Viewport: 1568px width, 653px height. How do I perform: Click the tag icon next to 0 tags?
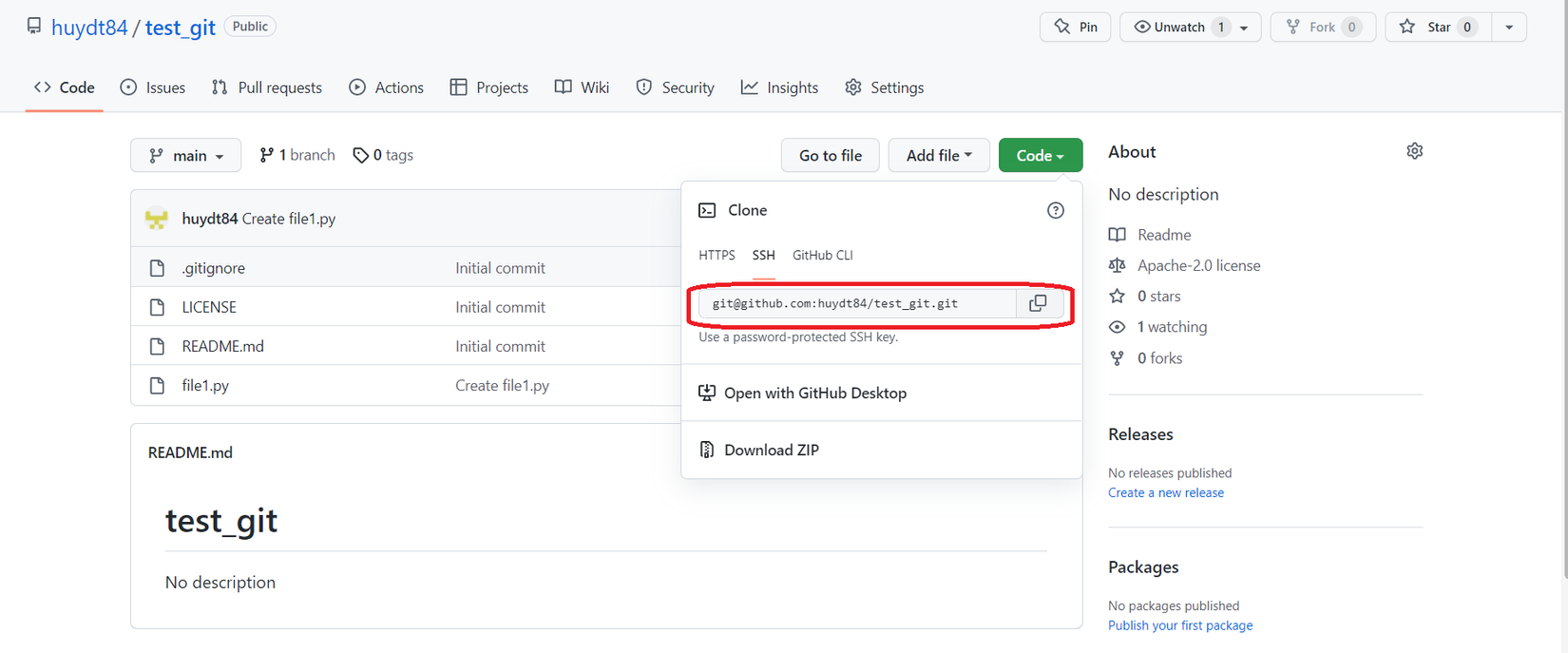tap(360, 155)
